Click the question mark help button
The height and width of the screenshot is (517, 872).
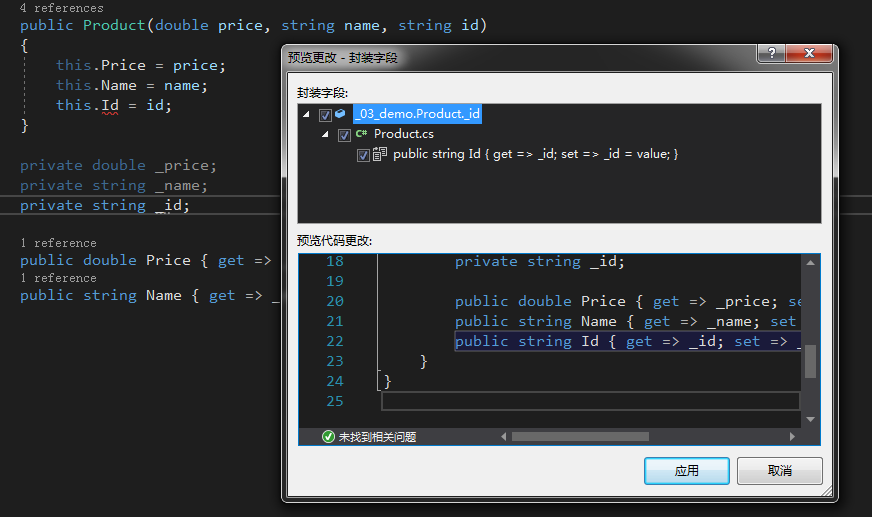point(771,53)
